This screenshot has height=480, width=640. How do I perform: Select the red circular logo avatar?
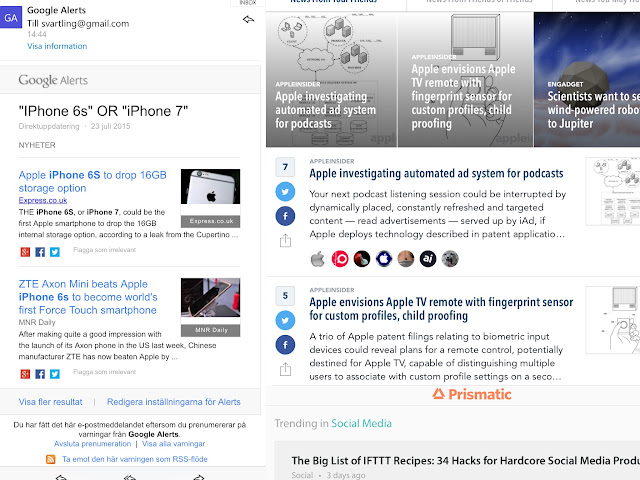(x=340, y=259)
